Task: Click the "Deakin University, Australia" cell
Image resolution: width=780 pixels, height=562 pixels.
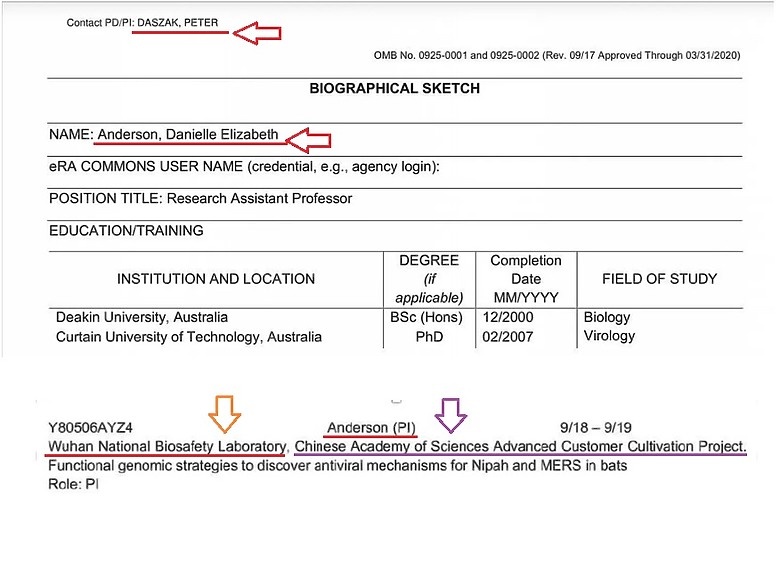Action: coord(142,317)
